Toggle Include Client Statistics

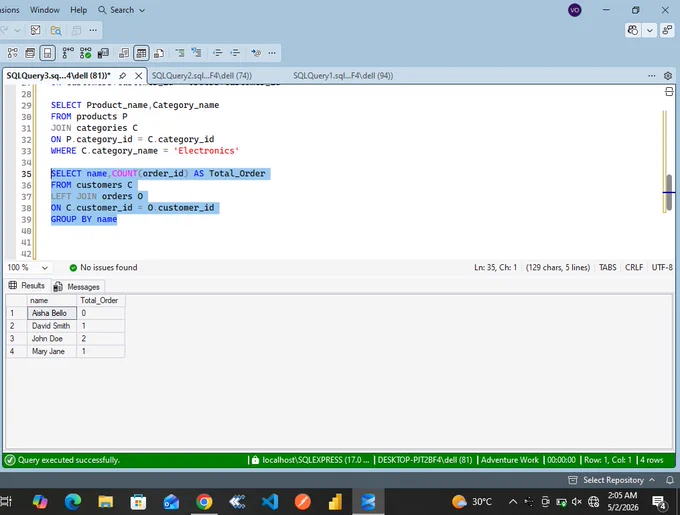[x=103, y=53]
